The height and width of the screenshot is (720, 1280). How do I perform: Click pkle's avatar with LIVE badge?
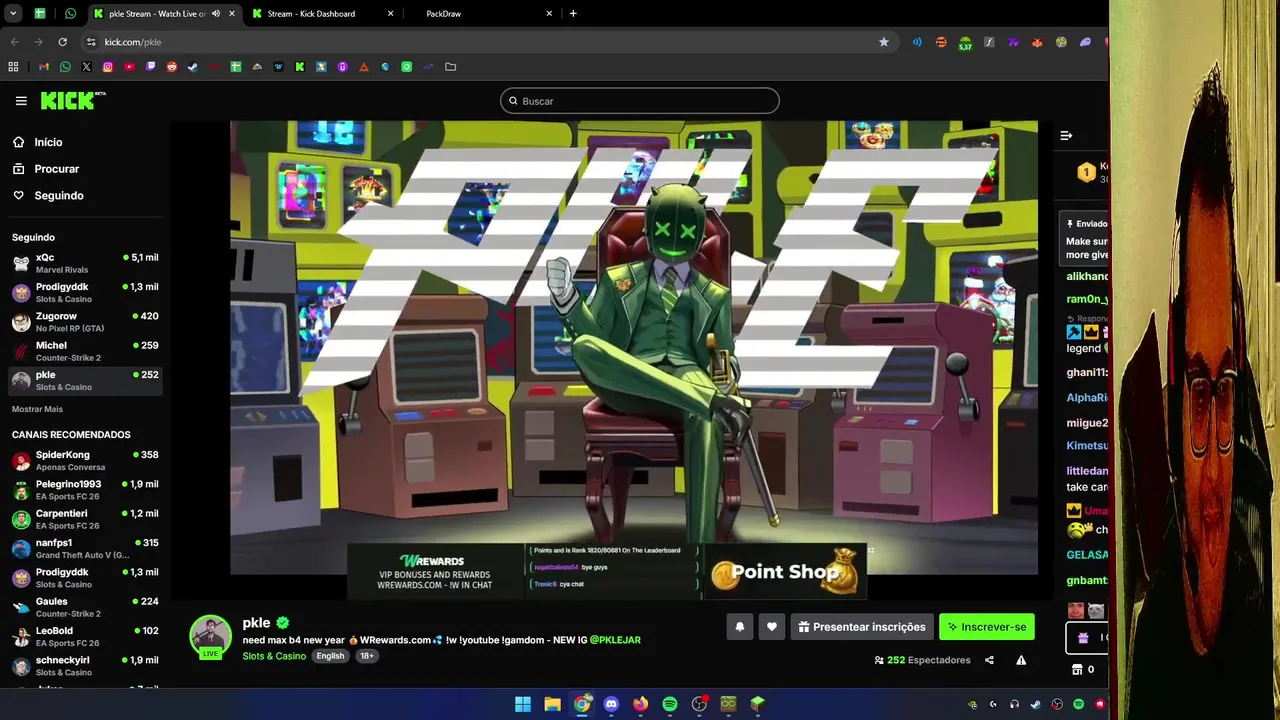210,638
